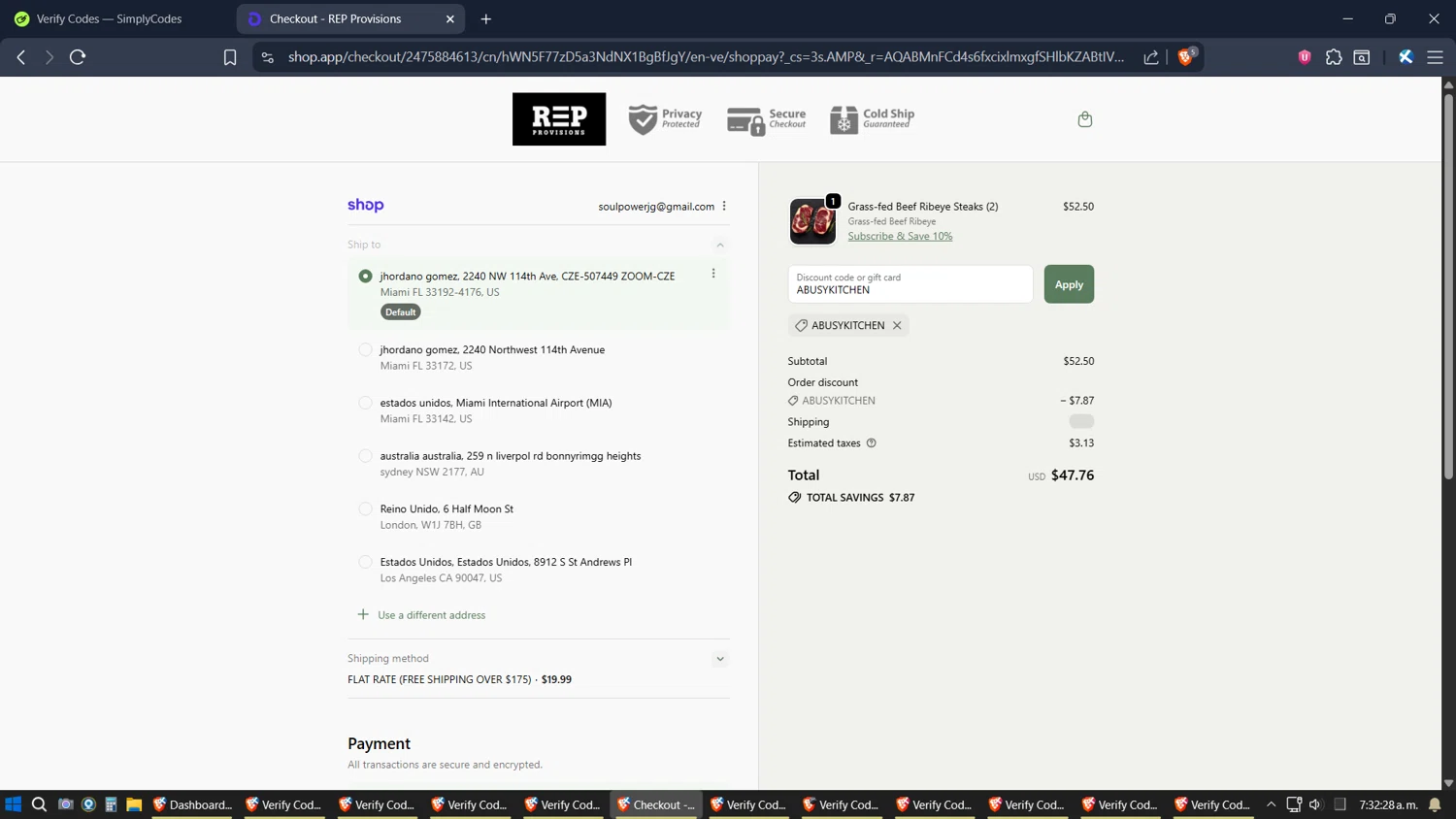This screenshot has height=819, width=1456.
Task: Click the Cold Ship Guaranteed badge
Action: pyautogui.click(x=872, y=119)
